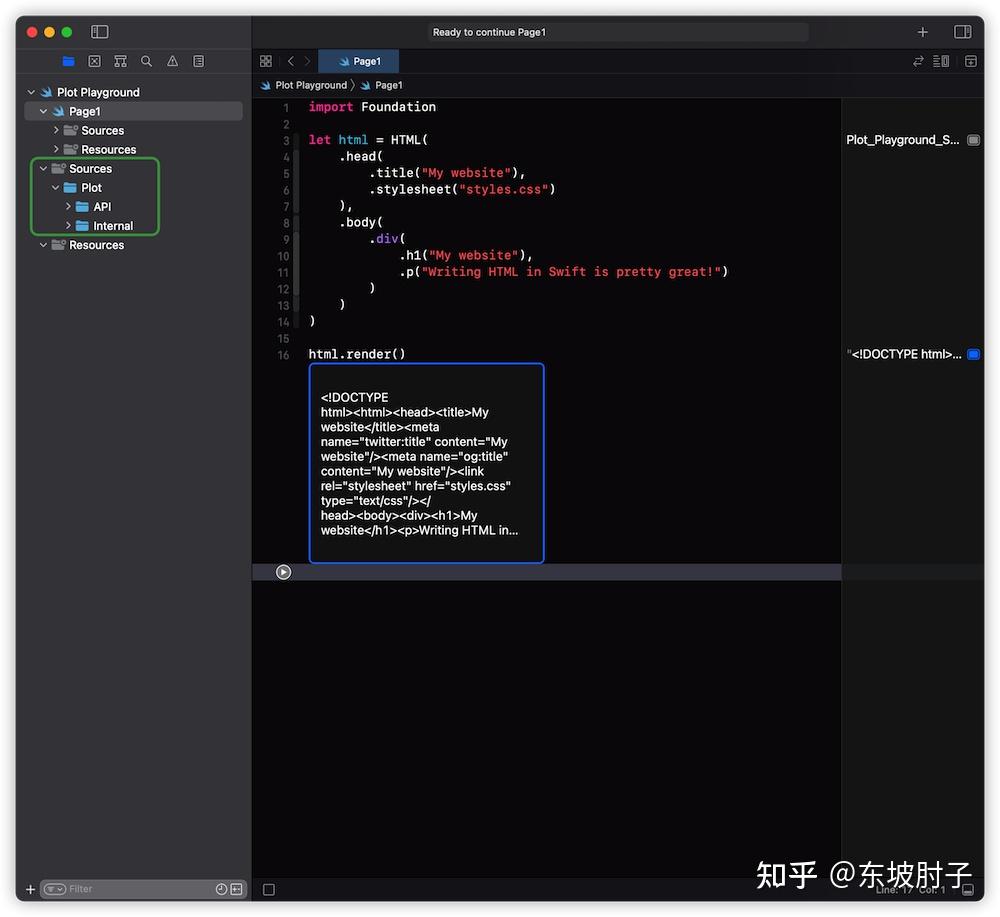Toggle the bottom-right debug console icon

tap(968, 890)
